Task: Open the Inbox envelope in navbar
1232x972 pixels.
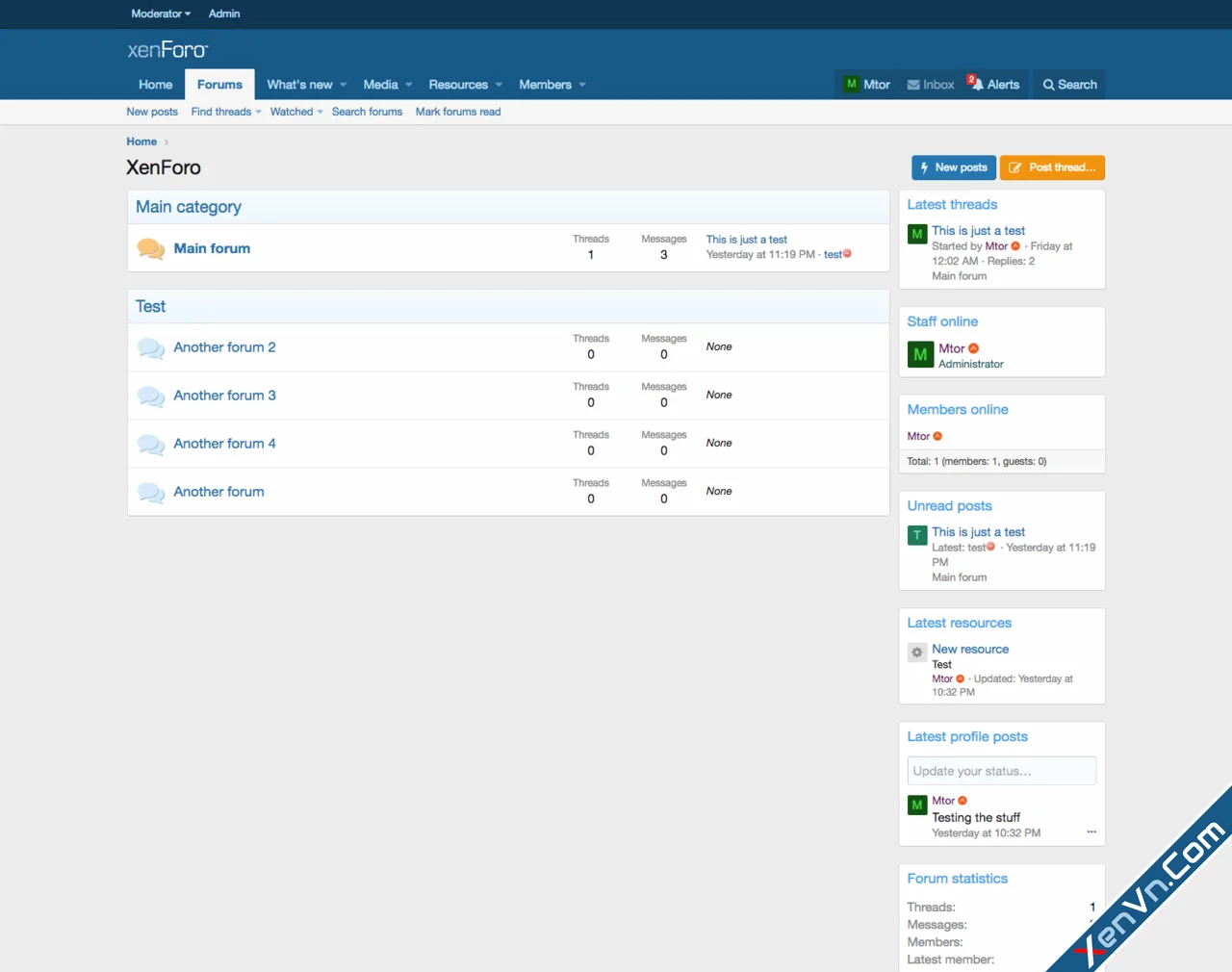Action: coord(930,85)
